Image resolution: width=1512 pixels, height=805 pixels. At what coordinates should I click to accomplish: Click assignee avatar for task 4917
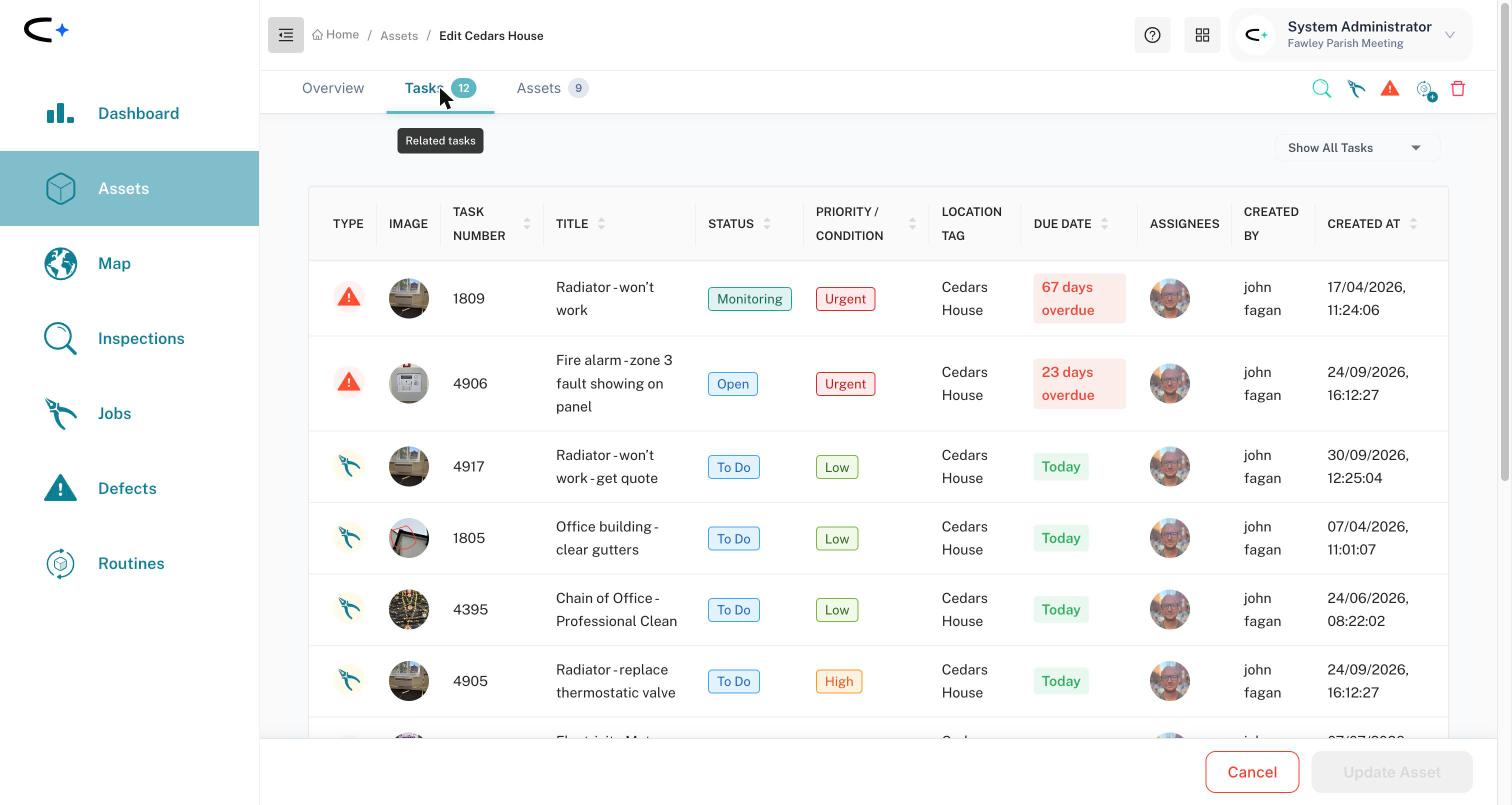coord(1170,466)
